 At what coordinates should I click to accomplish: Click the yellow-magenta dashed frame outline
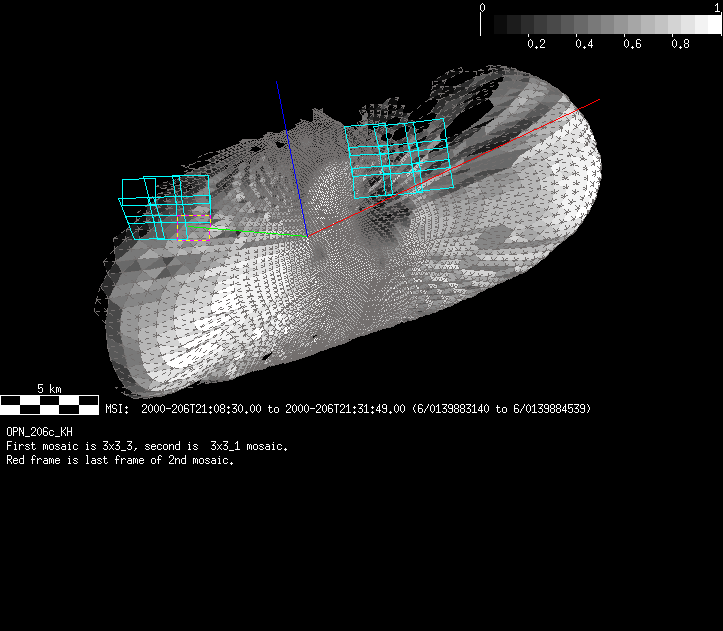(194, 240)
